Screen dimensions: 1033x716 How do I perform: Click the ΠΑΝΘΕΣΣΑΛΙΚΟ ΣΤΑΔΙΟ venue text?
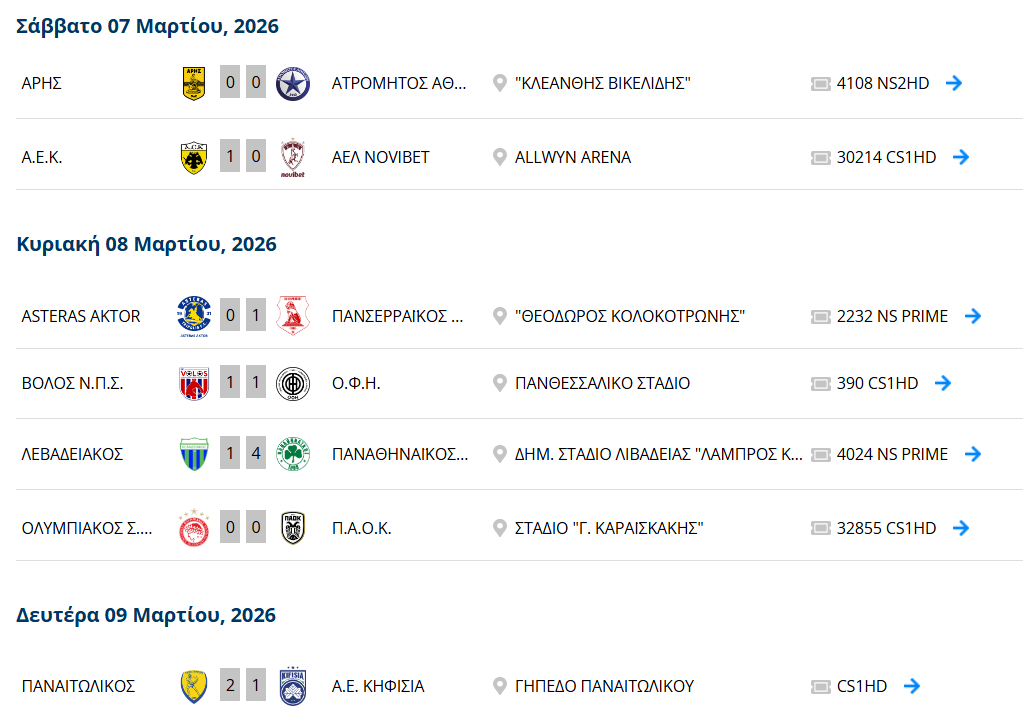click(x=602, y=383)
